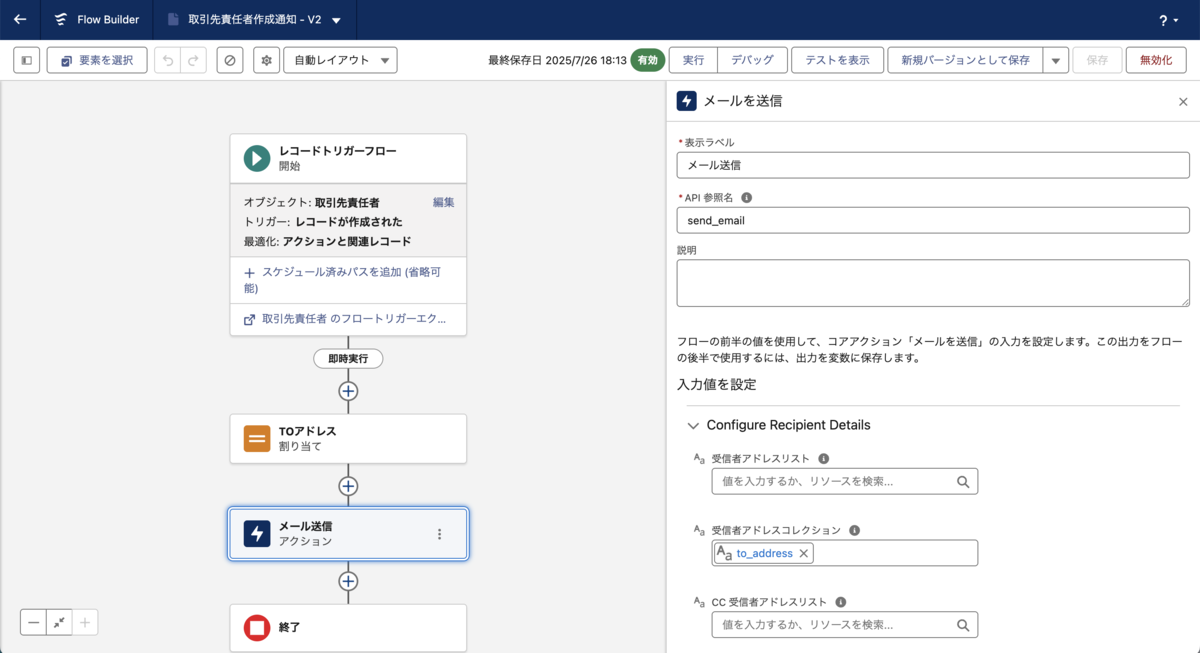Open the Flow Builder logo icon

pyautogui.click(x=61, y=20)
